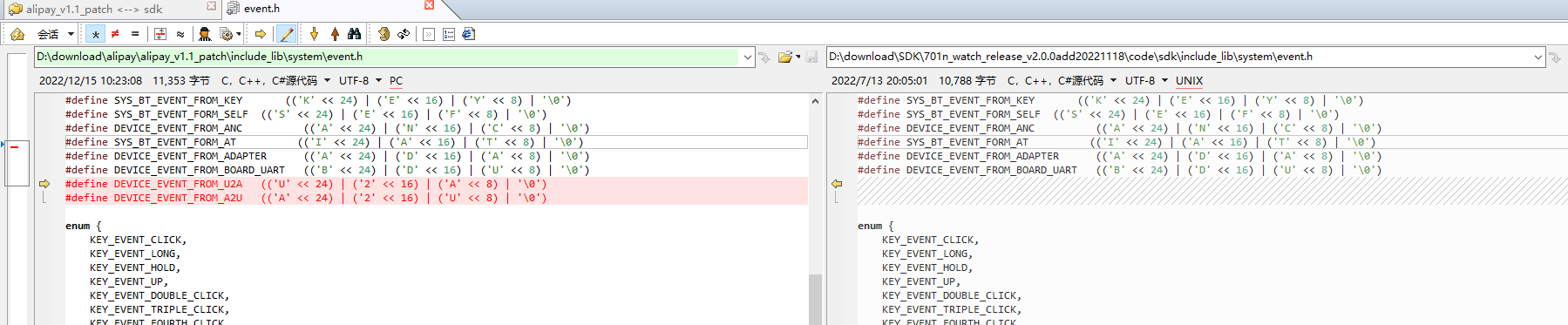The width and height of the screenshot is (1568, 325).
Task: Toggle Show All asterisk filter
Action: point(95,34)
